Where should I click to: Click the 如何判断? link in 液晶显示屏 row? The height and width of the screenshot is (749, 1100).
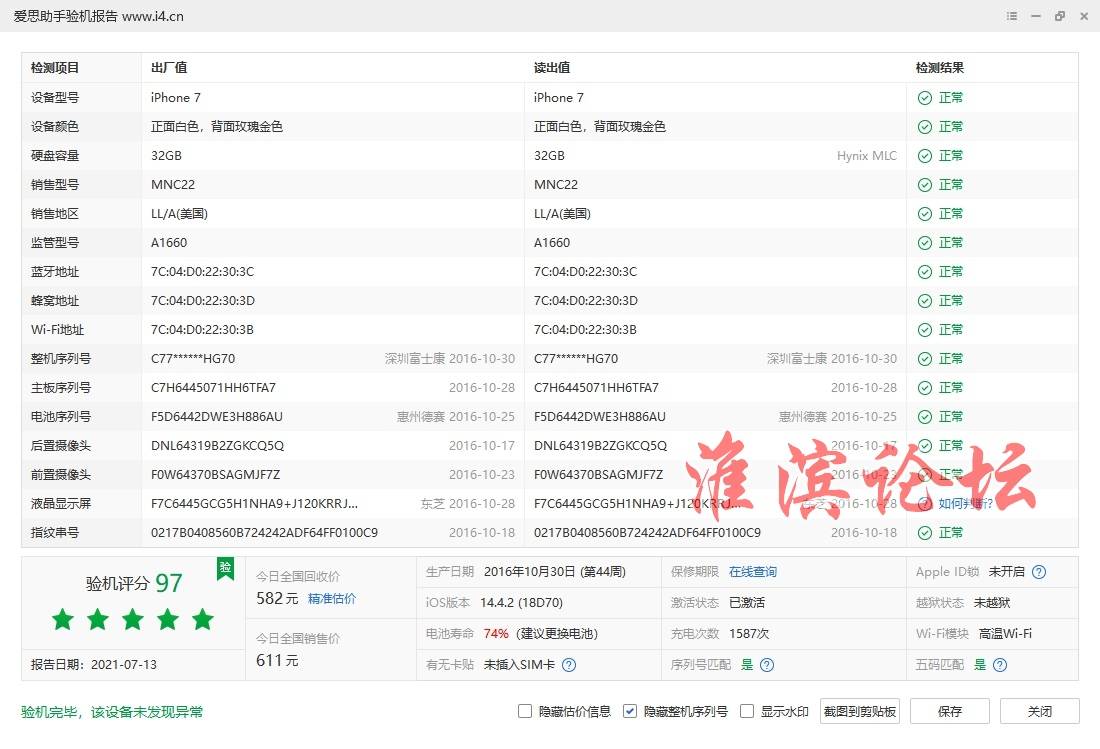(x=966, y=504)
